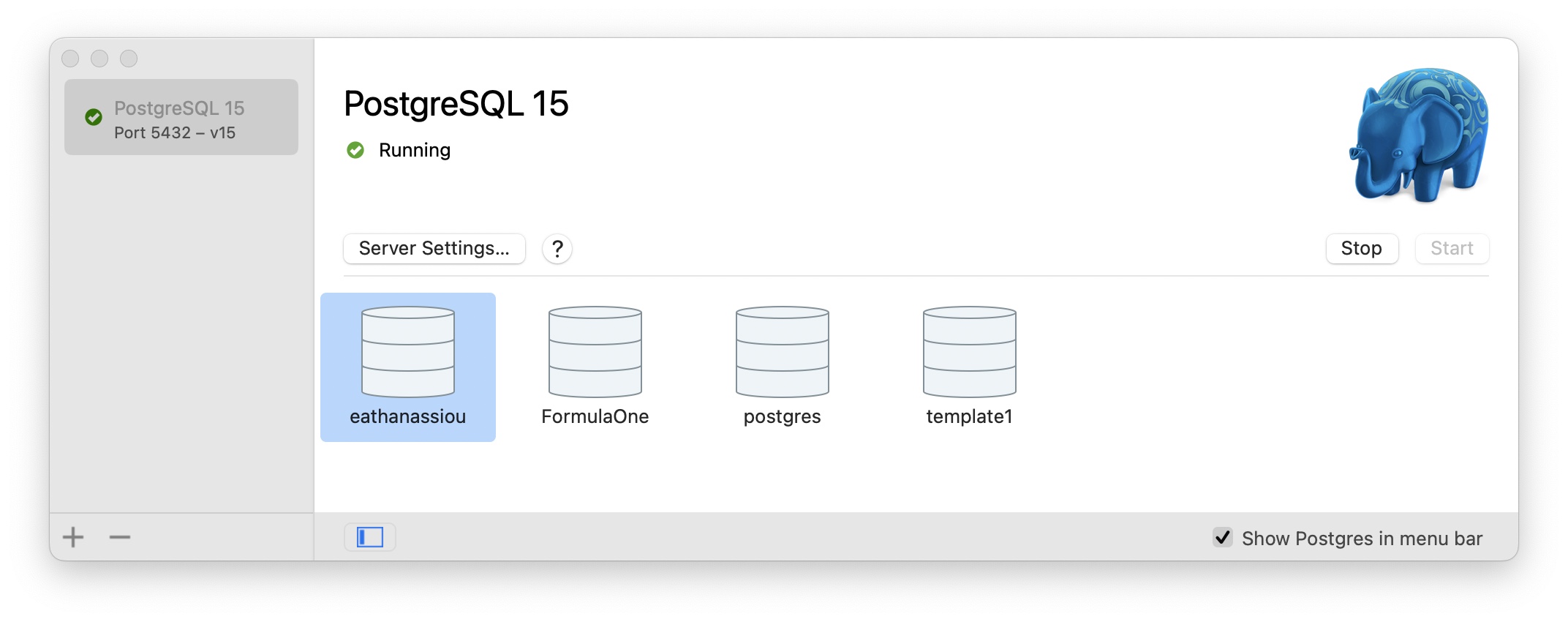1568x622 pixels.
Task: Click the disabled Start button
Action: pos(1452,249)
